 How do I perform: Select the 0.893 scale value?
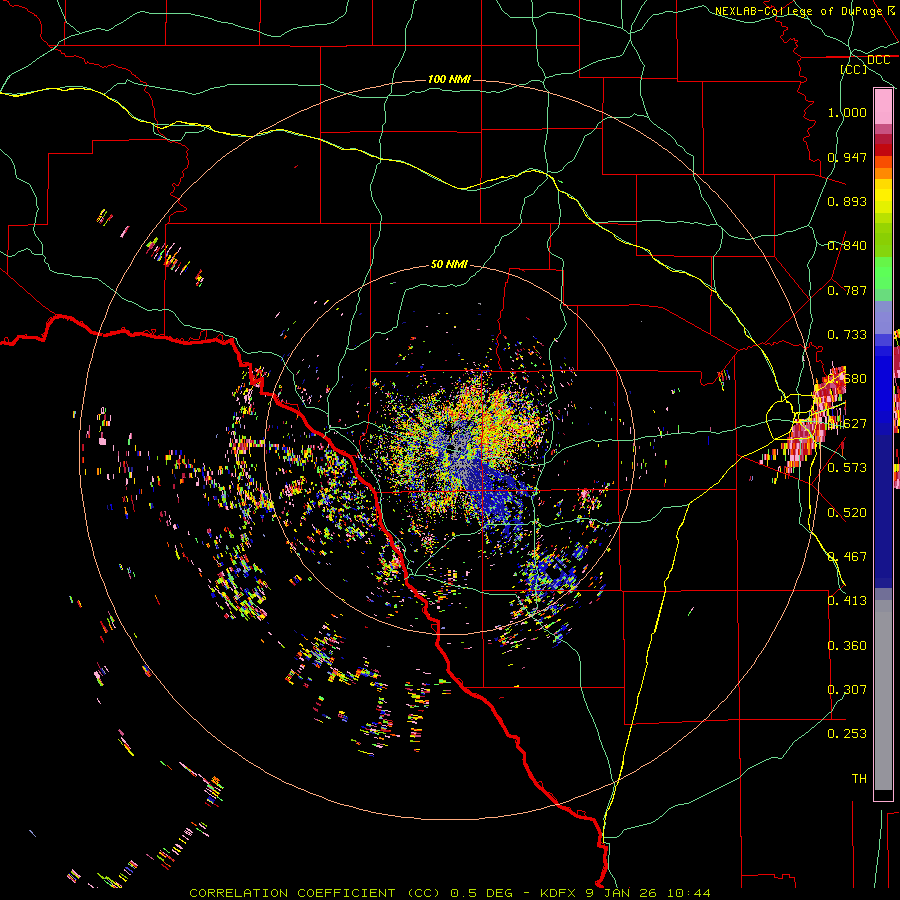point(847,201)
